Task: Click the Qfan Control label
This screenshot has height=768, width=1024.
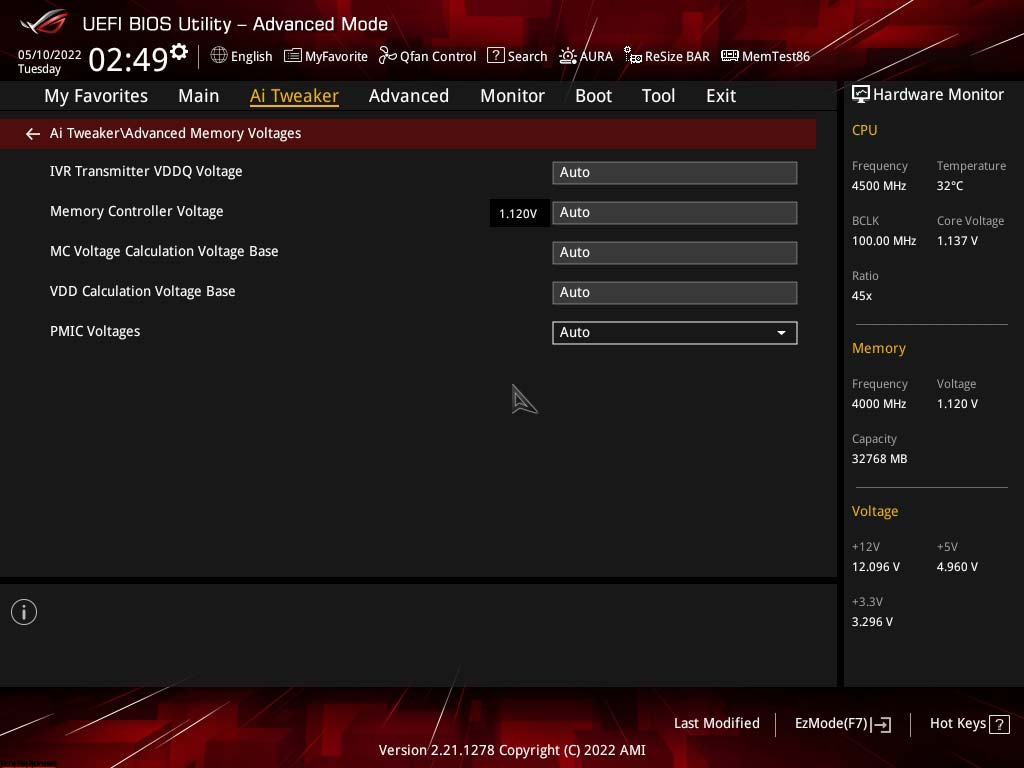Action: coord(438,56)
